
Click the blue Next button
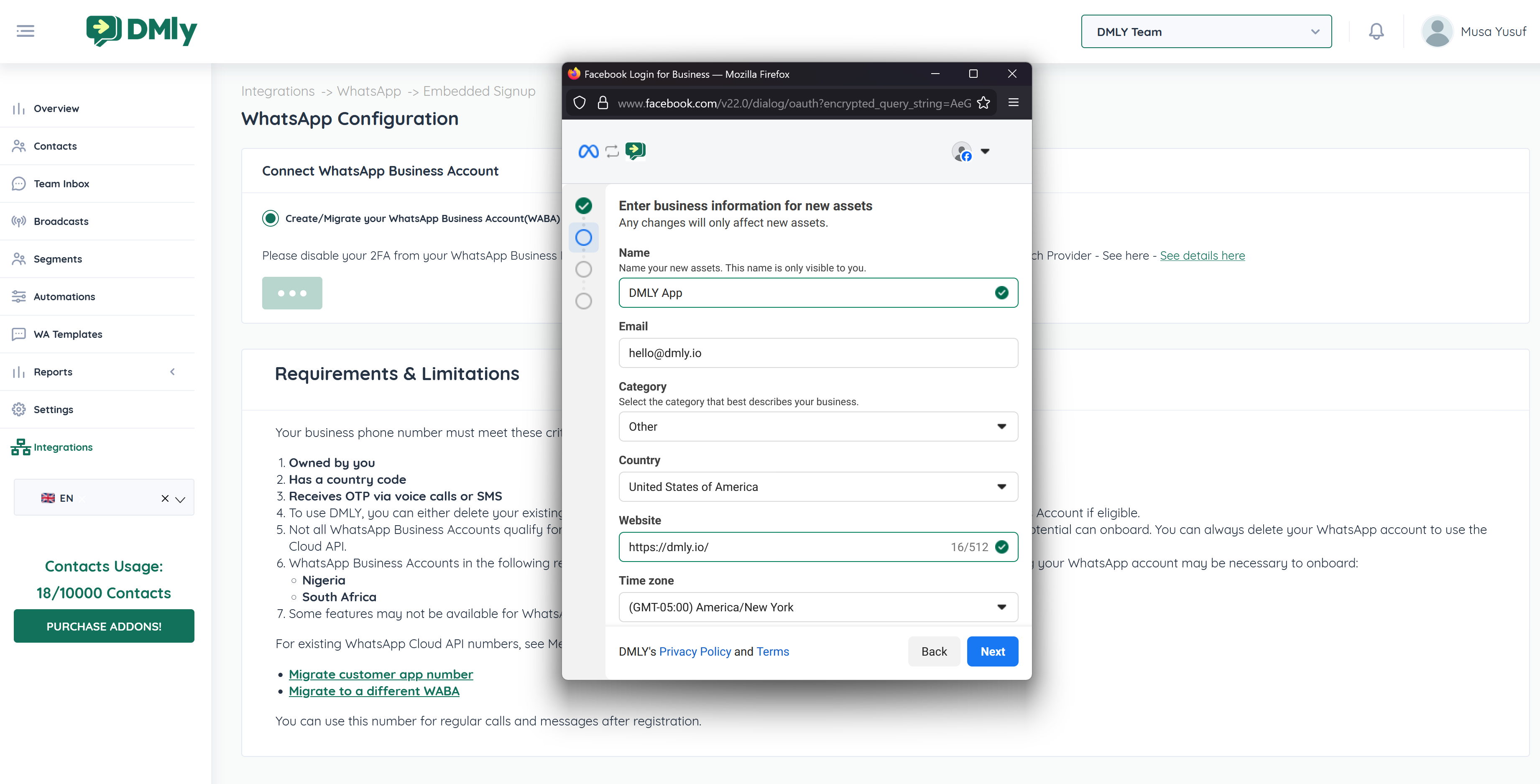coord(992,651)
